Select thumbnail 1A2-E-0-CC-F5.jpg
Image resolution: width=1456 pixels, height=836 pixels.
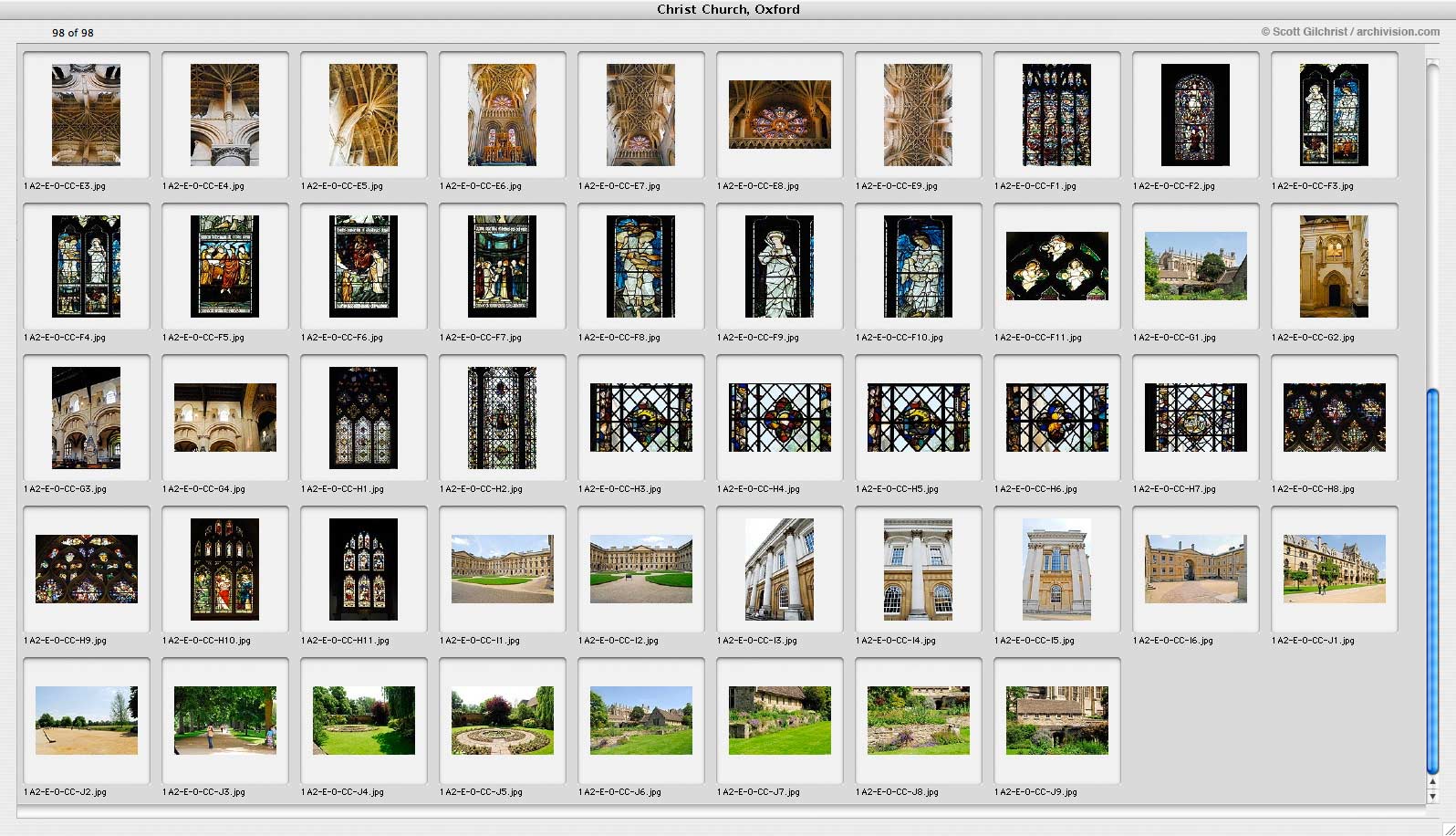pos(225,266)
